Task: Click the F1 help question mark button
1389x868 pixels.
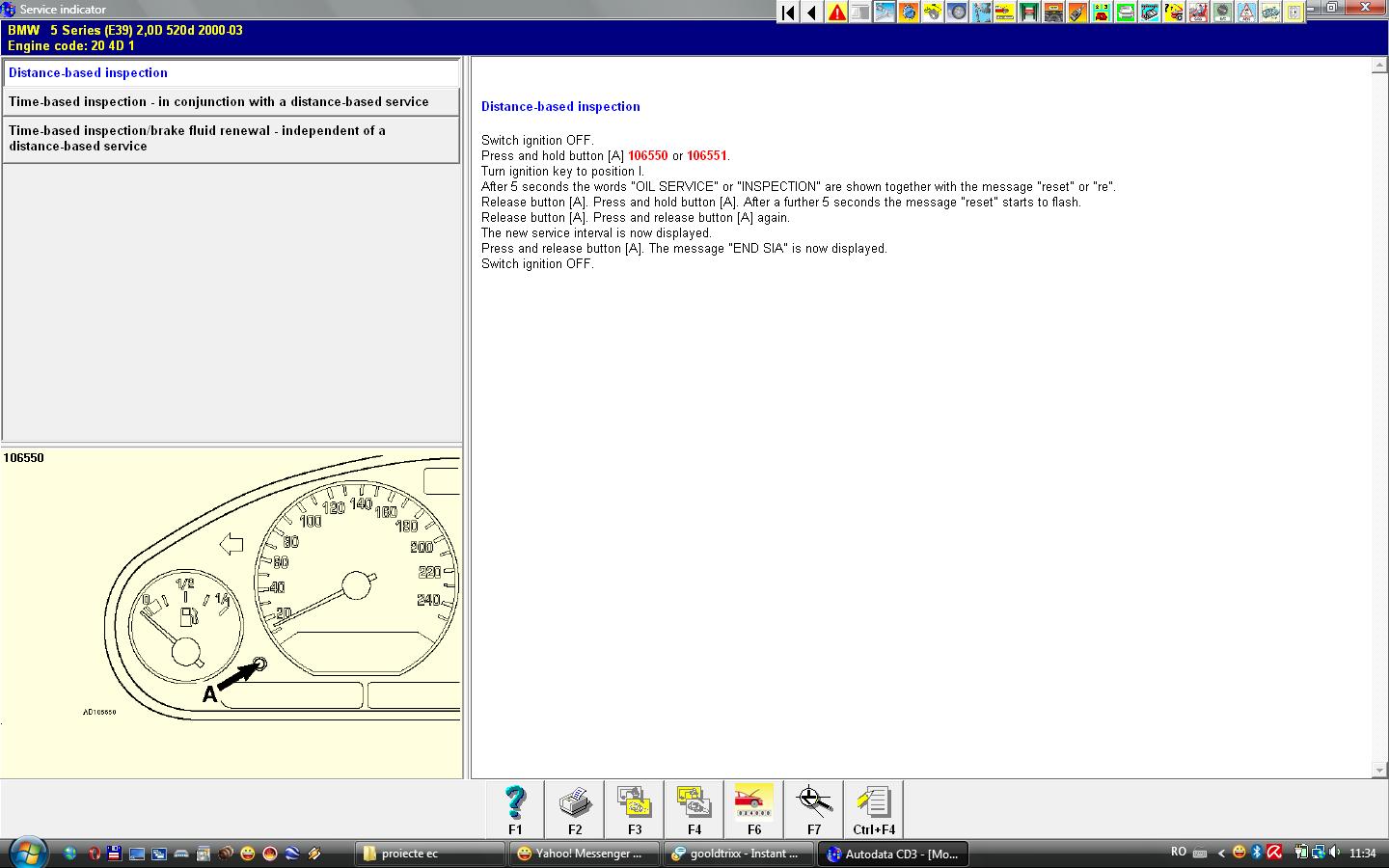Action: (515, 809)
